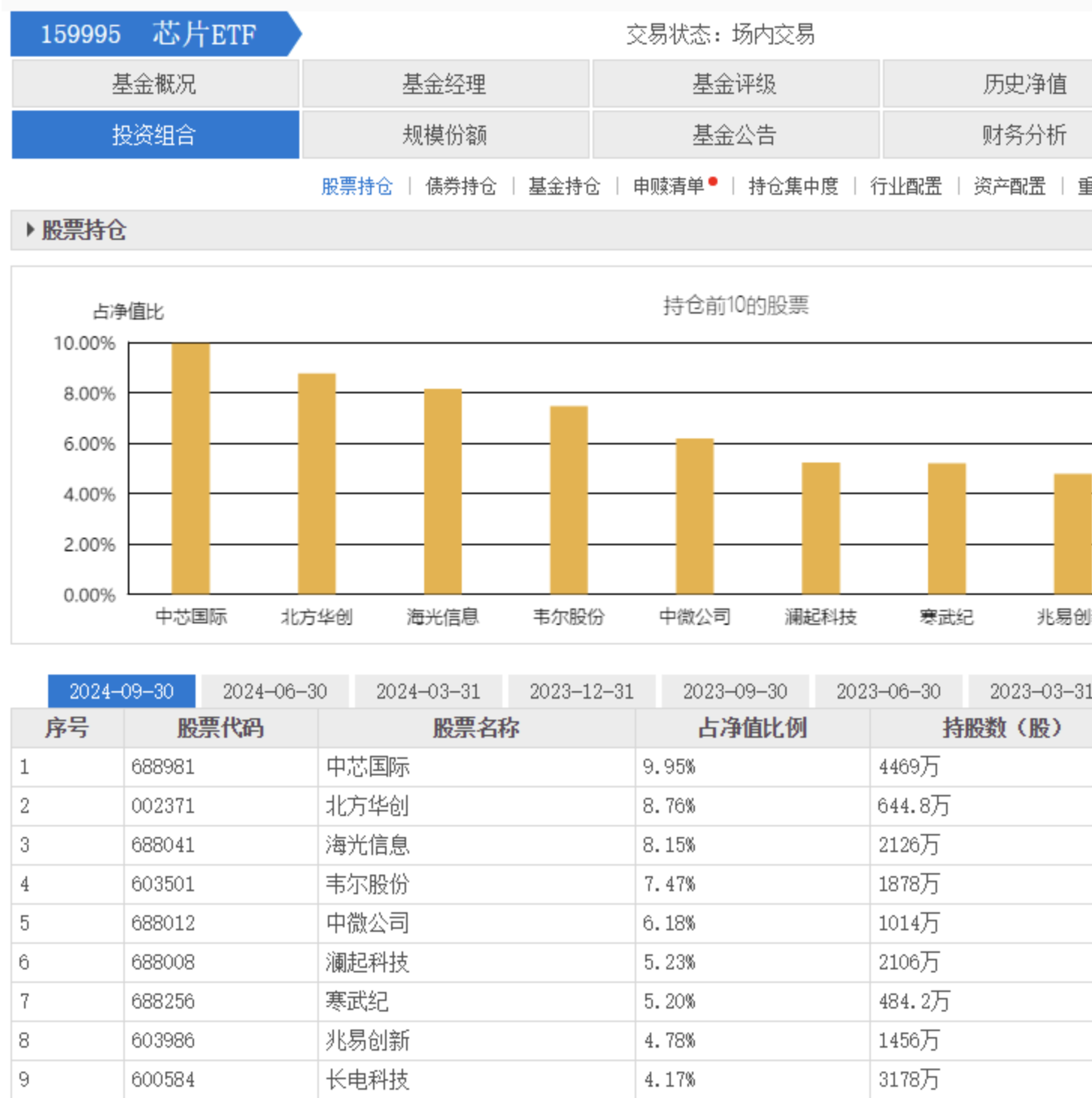This screenshot has height=1098, width=1092.
Task: Open the 基金评级 tab
Action: point(736,83)
